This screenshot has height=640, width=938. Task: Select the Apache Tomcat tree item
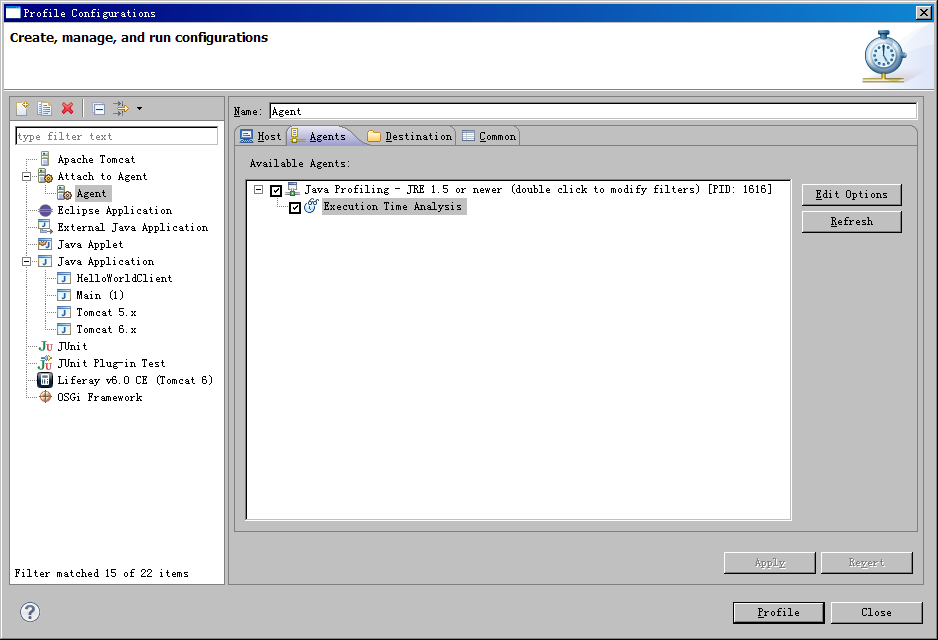(96, 159)
